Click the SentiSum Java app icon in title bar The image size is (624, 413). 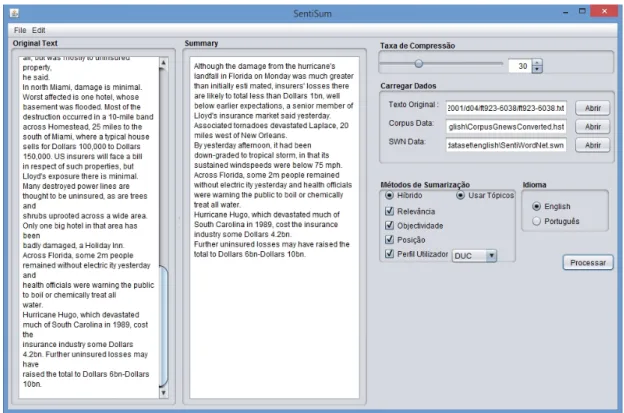(14, 13)
